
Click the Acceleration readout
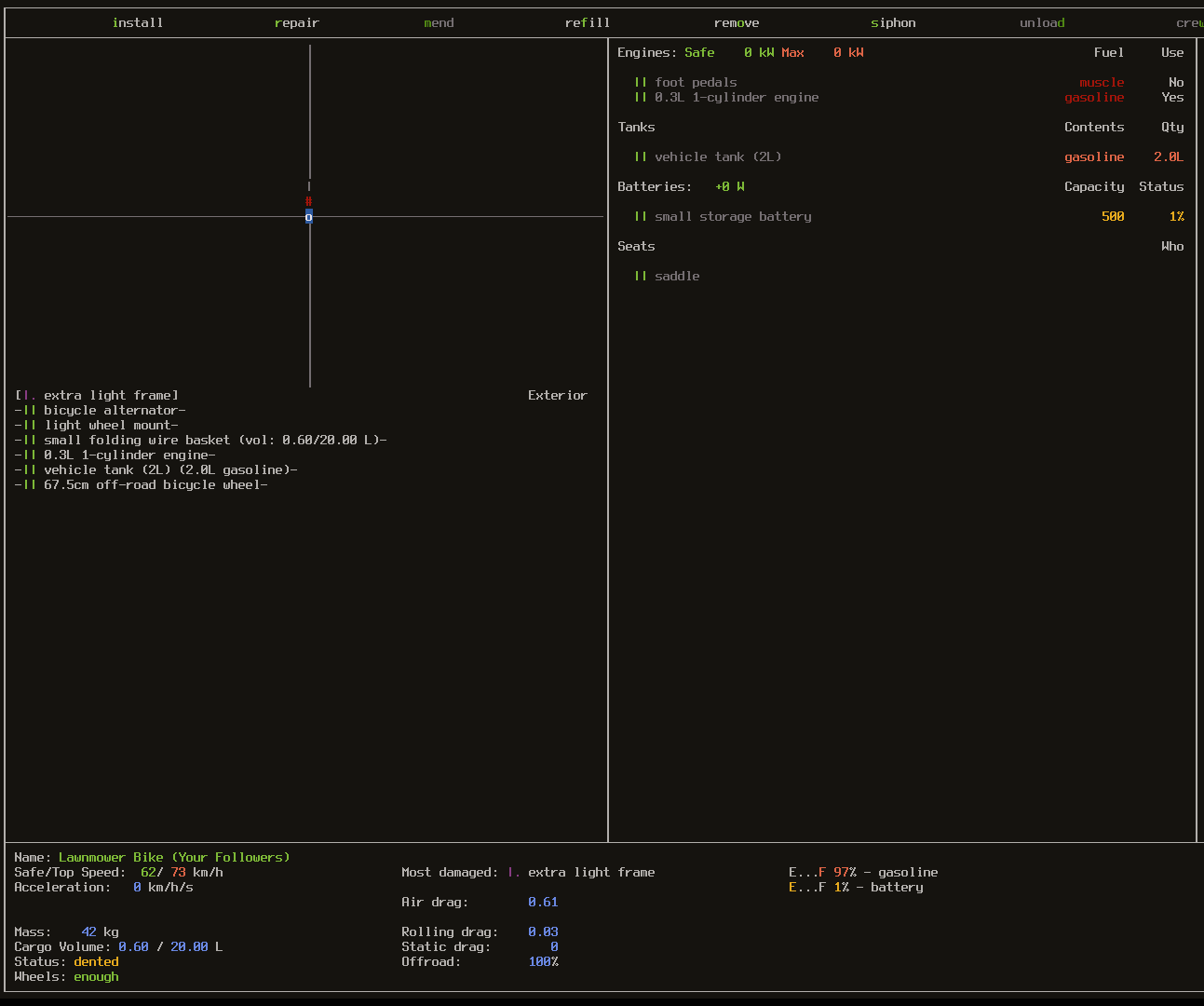tap(103, 888)
